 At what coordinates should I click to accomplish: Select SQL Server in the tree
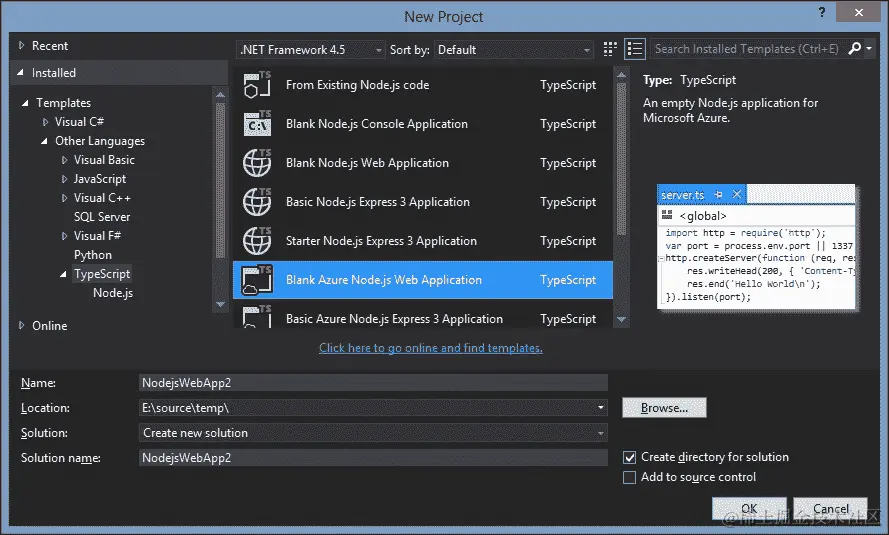tap(102, 217)
